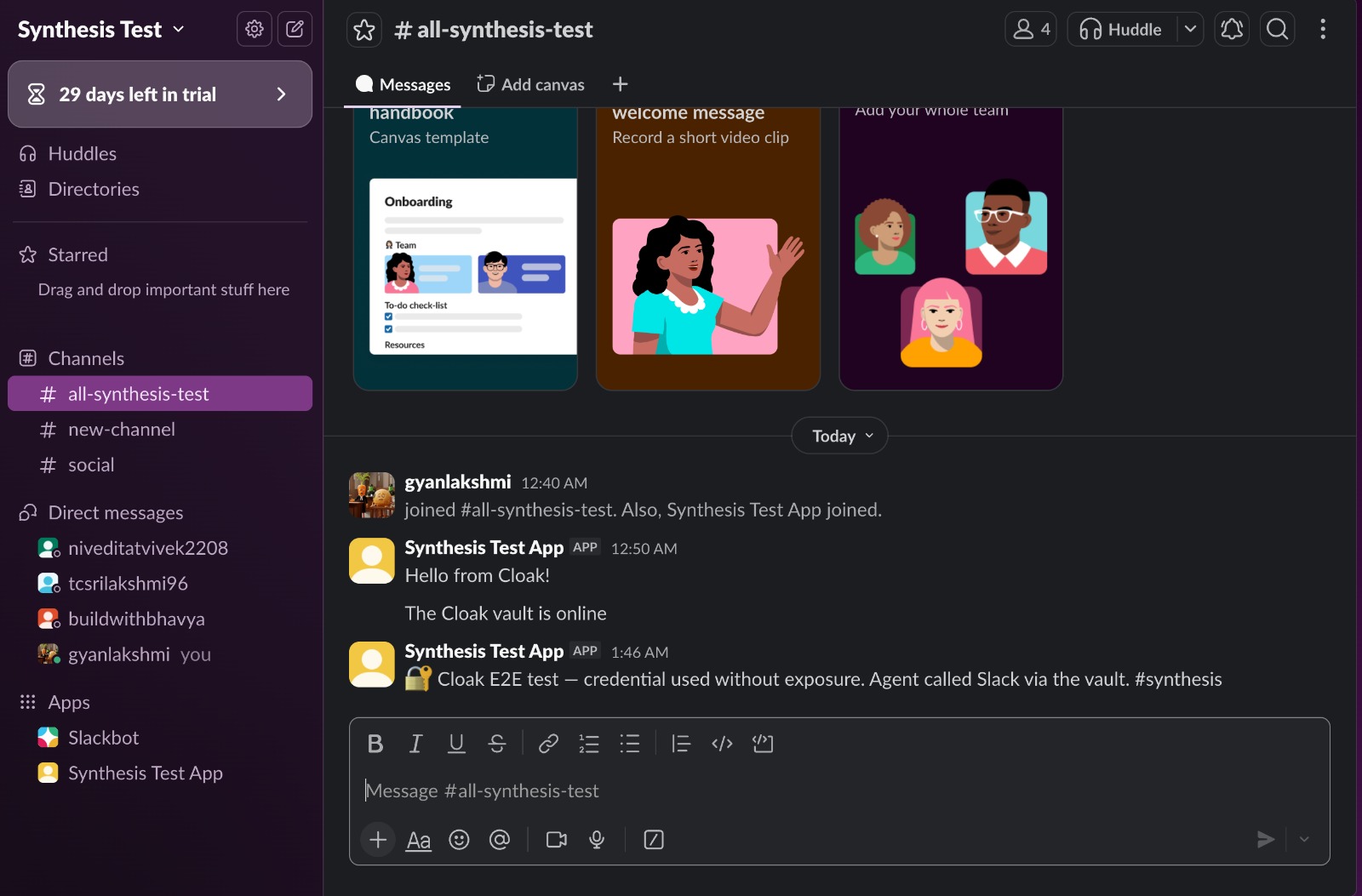The image size is (1362, 896).
Task: Open Huddles in the sidebar
Action: click(160, 154)
